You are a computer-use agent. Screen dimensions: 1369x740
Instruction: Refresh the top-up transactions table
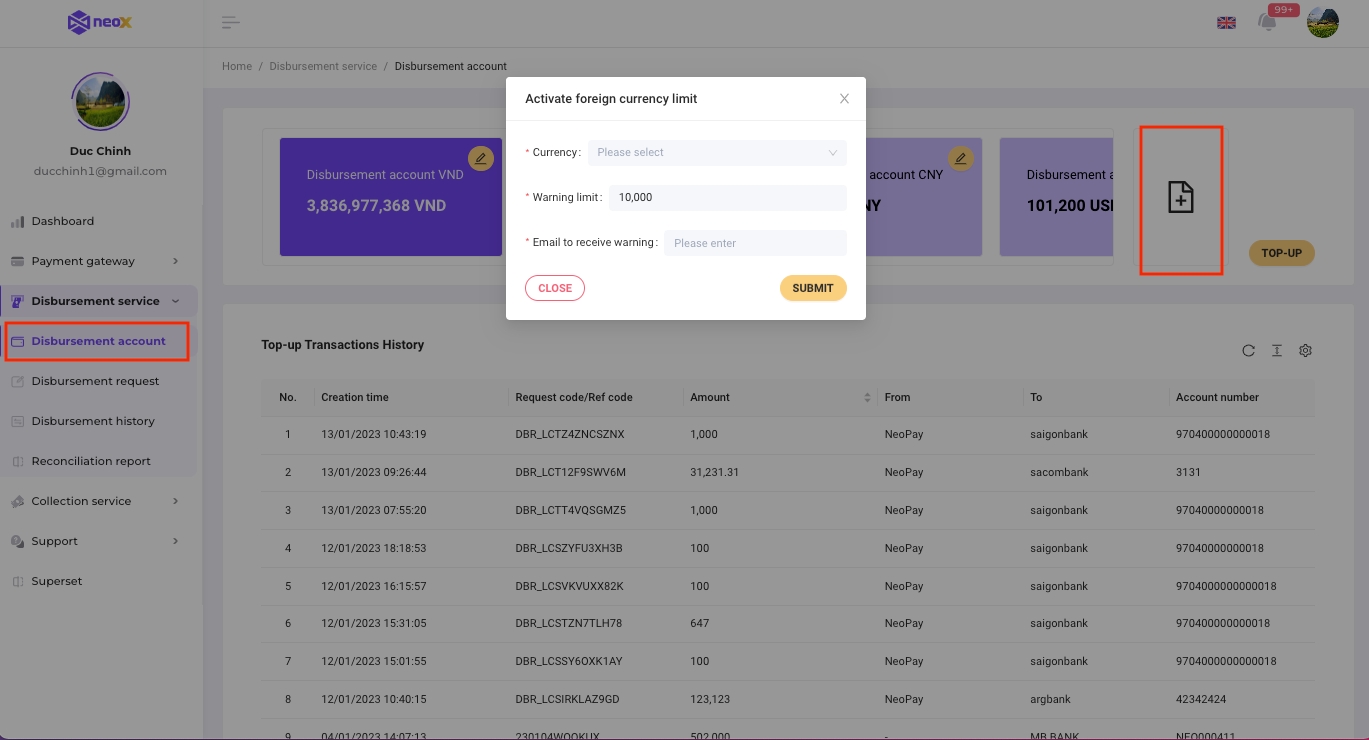[1248, 350]
